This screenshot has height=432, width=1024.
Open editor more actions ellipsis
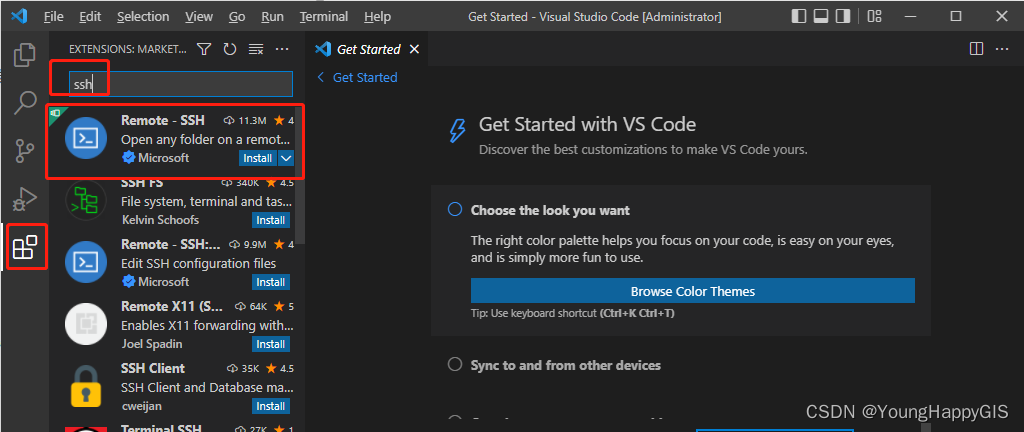[1002, 49]
